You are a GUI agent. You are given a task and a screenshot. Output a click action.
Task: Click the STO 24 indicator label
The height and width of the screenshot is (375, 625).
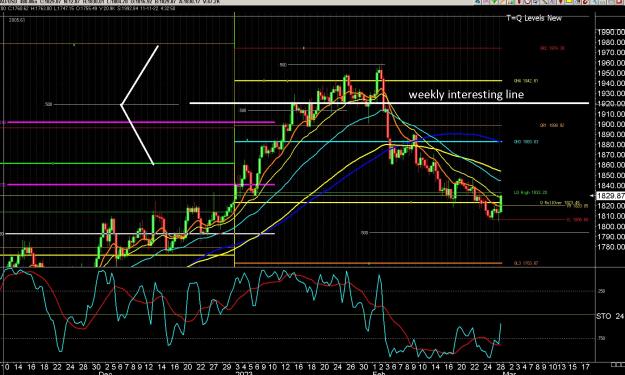pyautogui.click(x=610, y=316)
